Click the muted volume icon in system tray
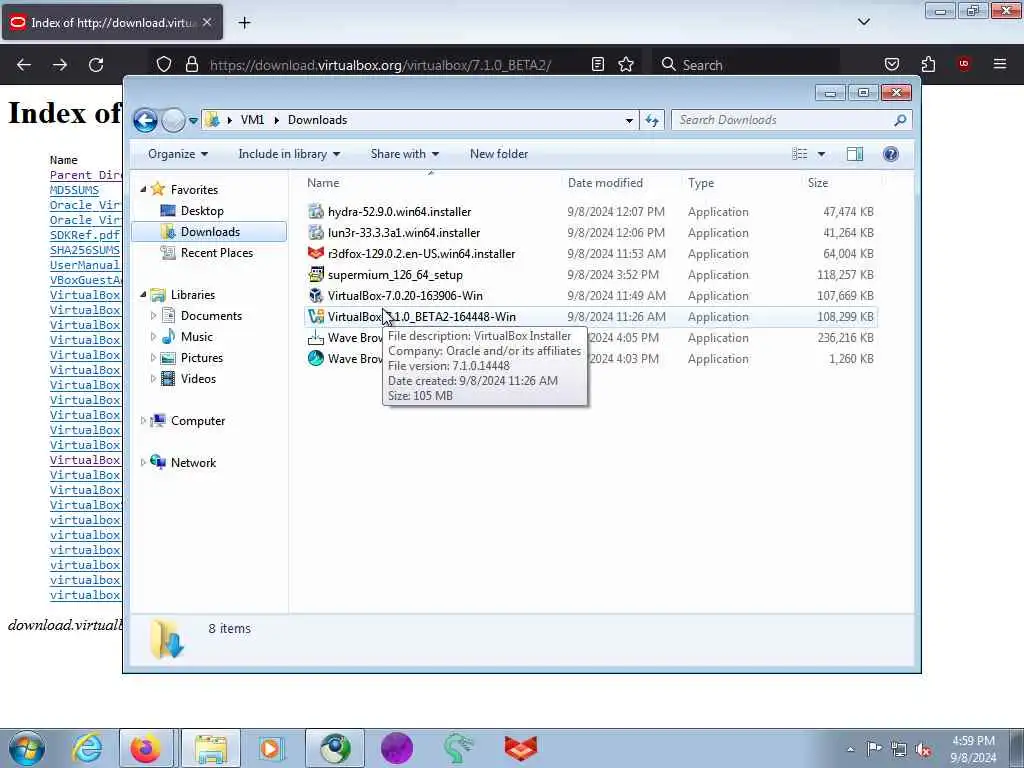 [x=923, y=750]
